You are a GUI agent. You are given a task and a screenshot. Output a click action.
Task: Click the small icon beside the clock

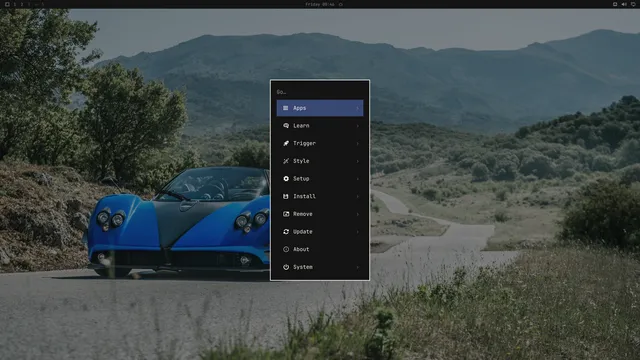point(340,4)
